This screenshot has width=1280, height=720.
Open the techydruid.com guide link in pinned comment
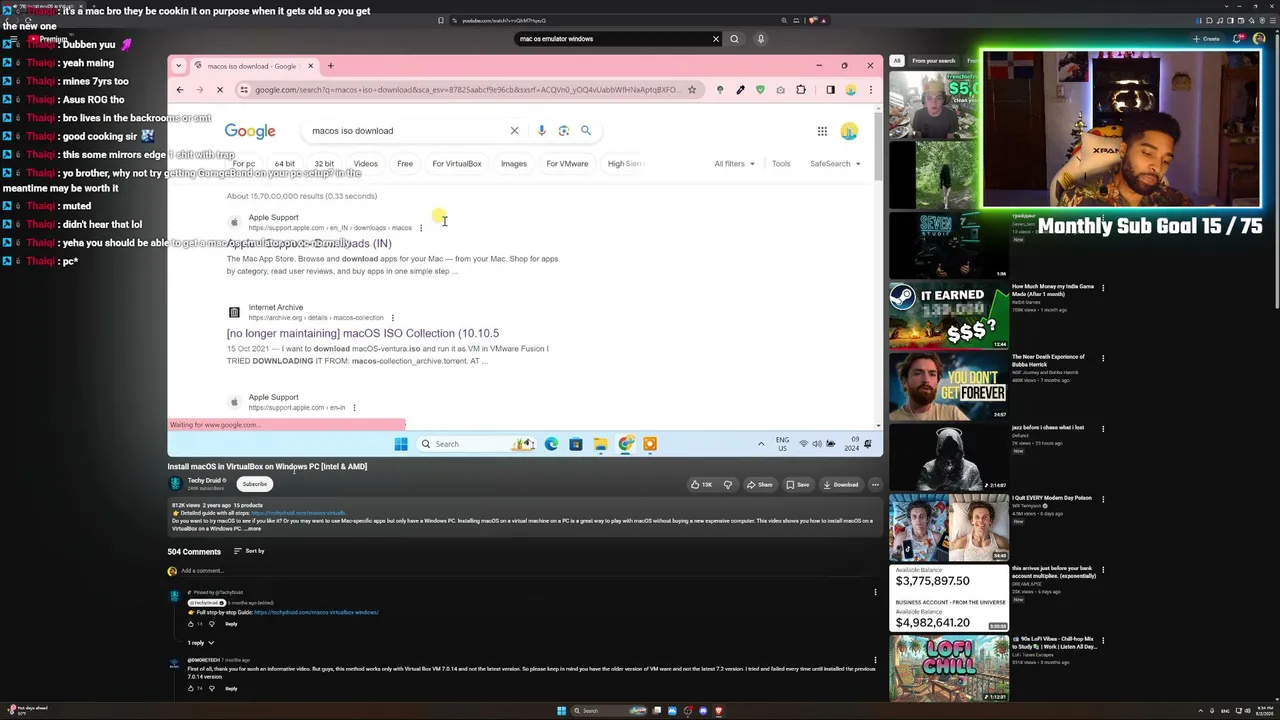[316, 612]
